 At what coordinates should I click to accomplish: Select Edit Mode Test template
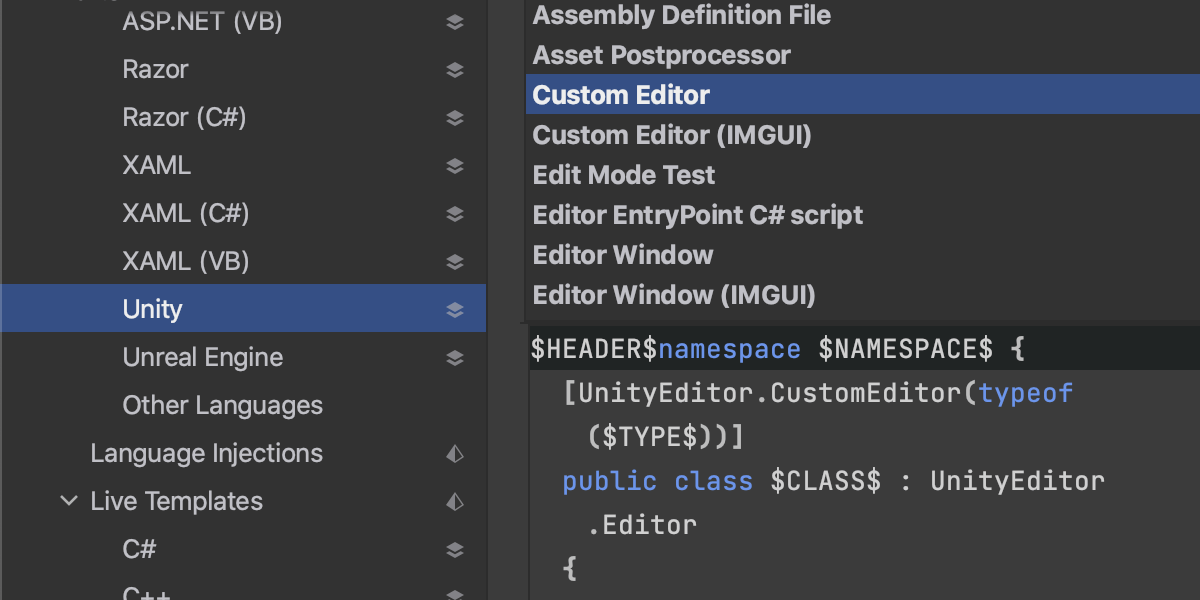click(x=623, y=175)
